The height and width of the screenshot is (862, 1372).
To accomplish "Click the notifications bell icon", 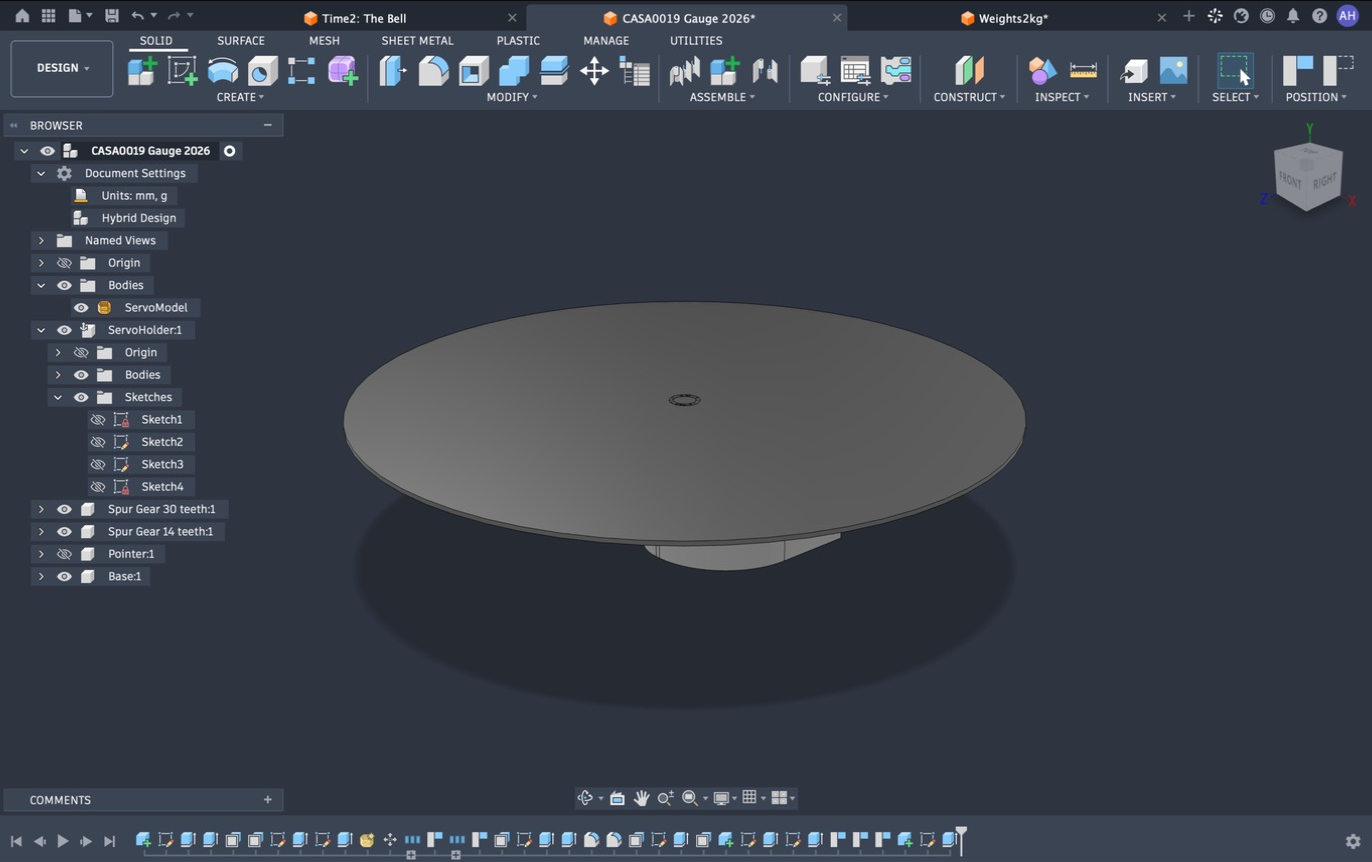I will [x=1293, y=16].
